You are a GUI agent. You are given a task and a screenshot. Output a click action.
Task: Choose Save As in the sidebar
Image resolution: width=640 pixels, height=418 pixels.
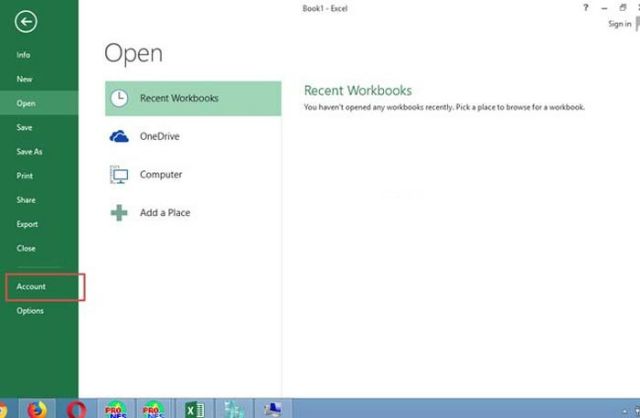(x=29, y=152)
